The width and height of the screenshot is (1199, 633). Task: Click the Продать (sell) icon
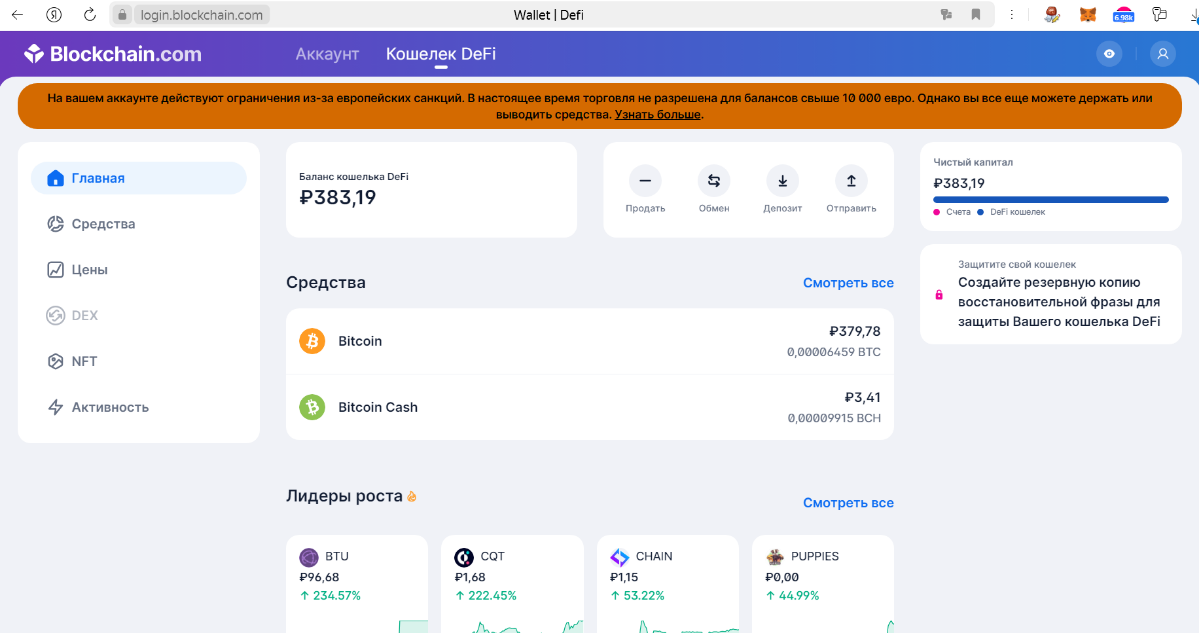tap(645, 182)
